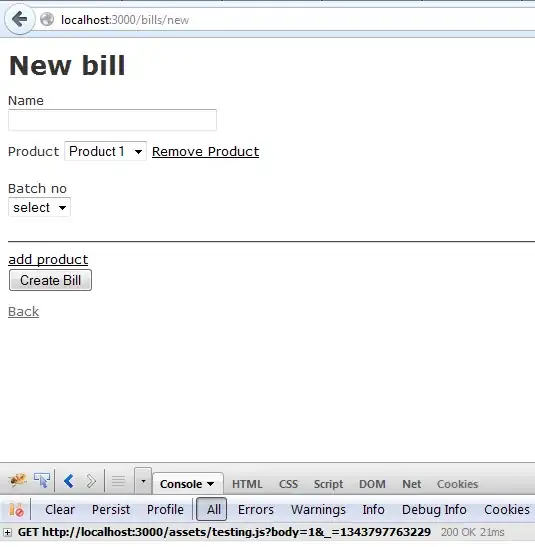Image resolution: width=535 pixels, height=547 pixels.
Task: Toggle Firebug command editor lines icon
Action: click(x=118, y=481)
